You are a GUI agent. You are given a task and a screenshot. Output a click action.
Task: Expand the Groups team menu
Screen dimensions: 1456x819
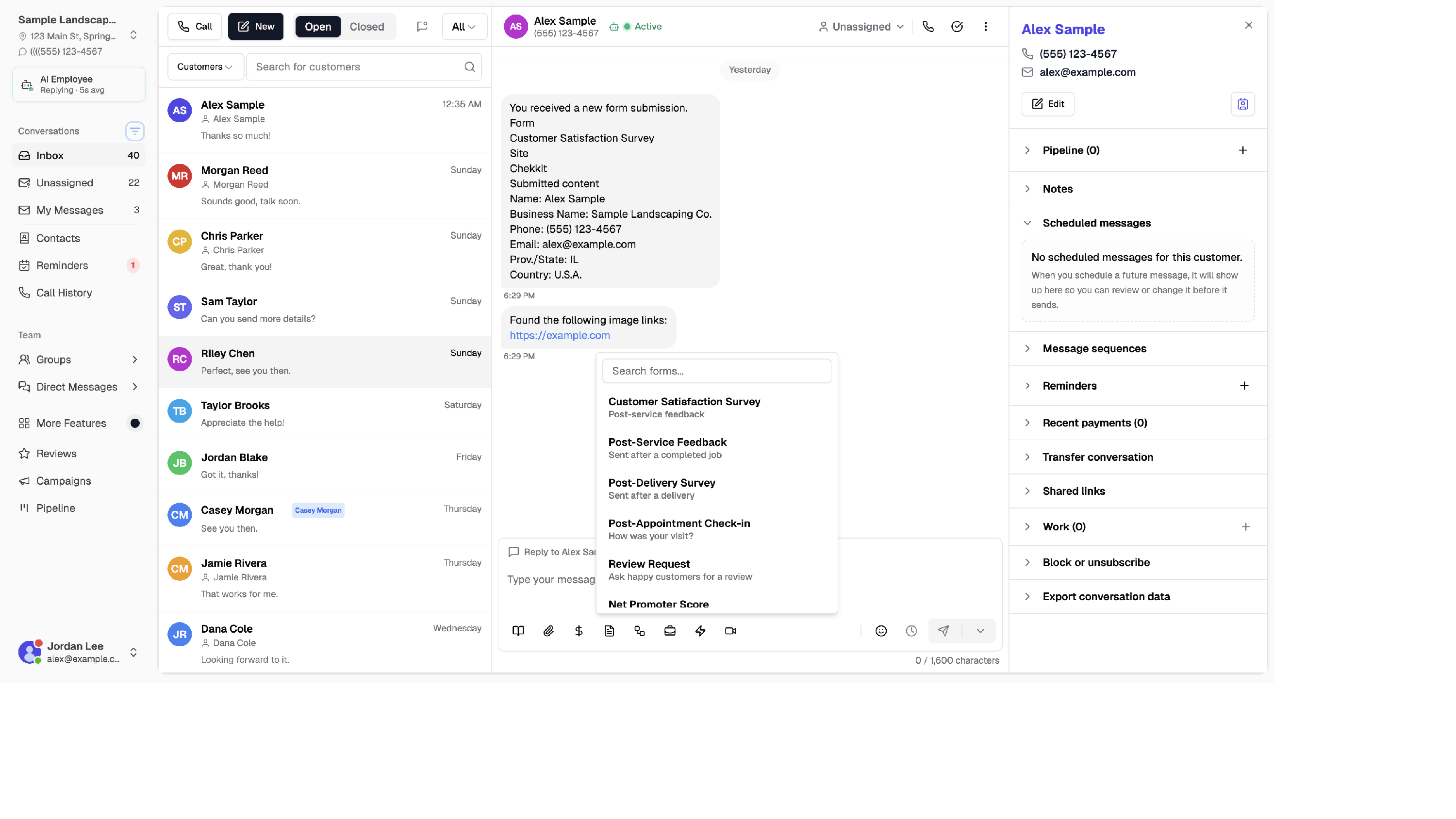[x=79, y=360]
